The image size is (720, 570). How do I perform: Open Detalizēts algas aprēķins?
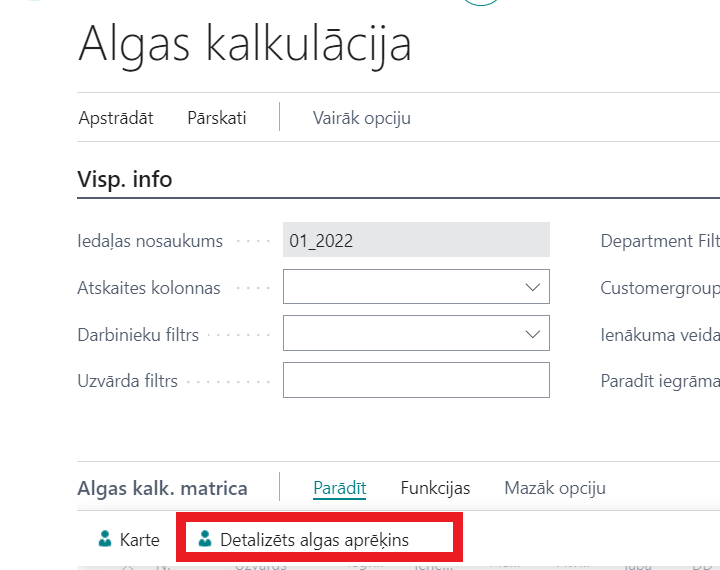click(x=314, y=540)
